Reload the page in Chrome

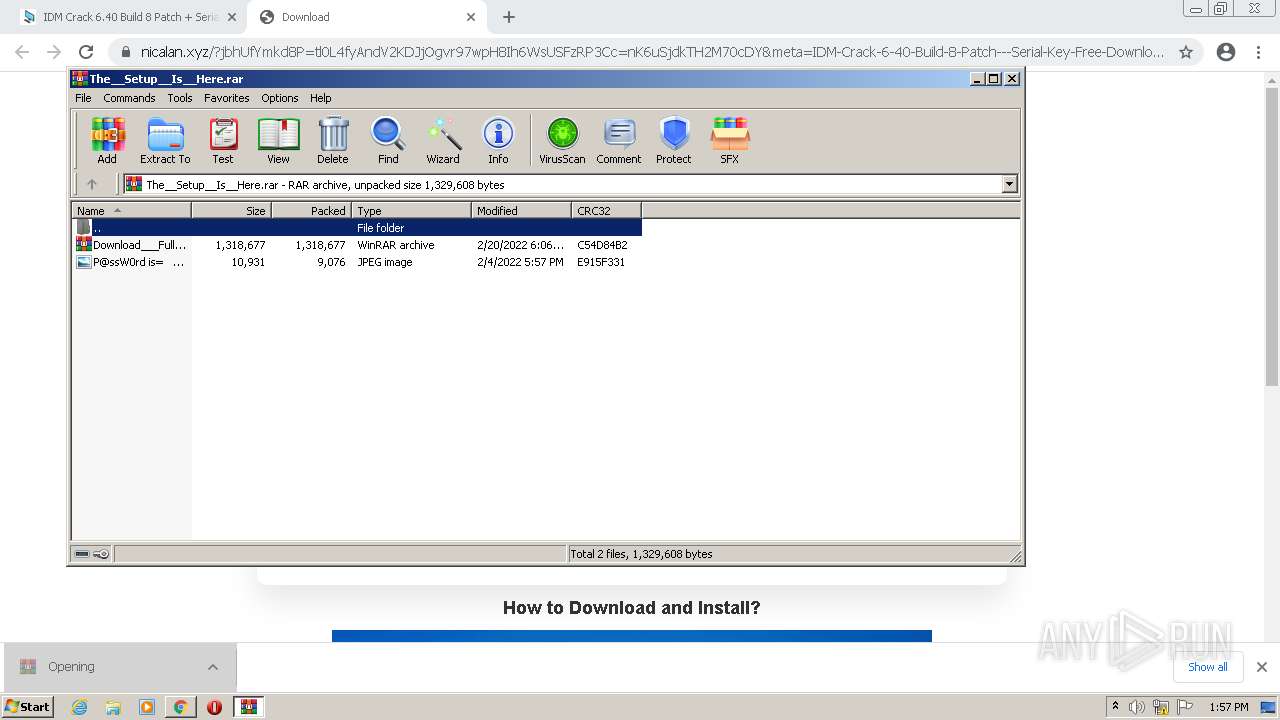coord(86,52)
